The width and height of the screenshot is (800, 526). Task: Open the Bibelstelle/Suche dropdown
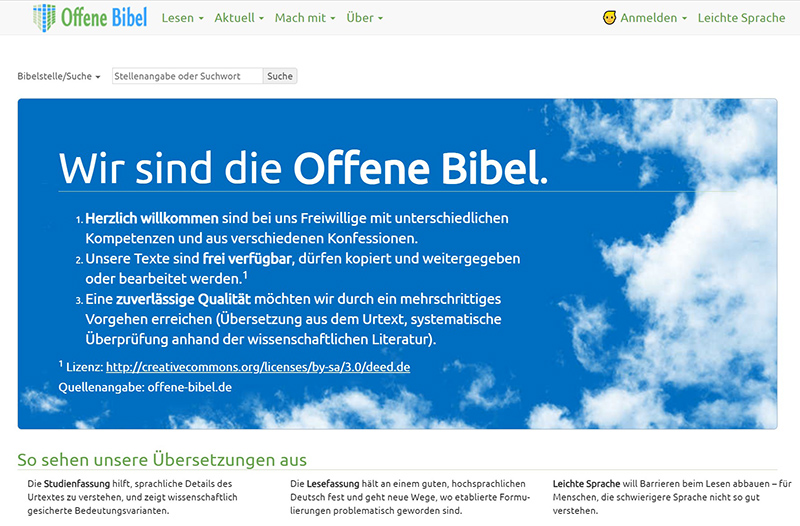(x=59, y=76)
